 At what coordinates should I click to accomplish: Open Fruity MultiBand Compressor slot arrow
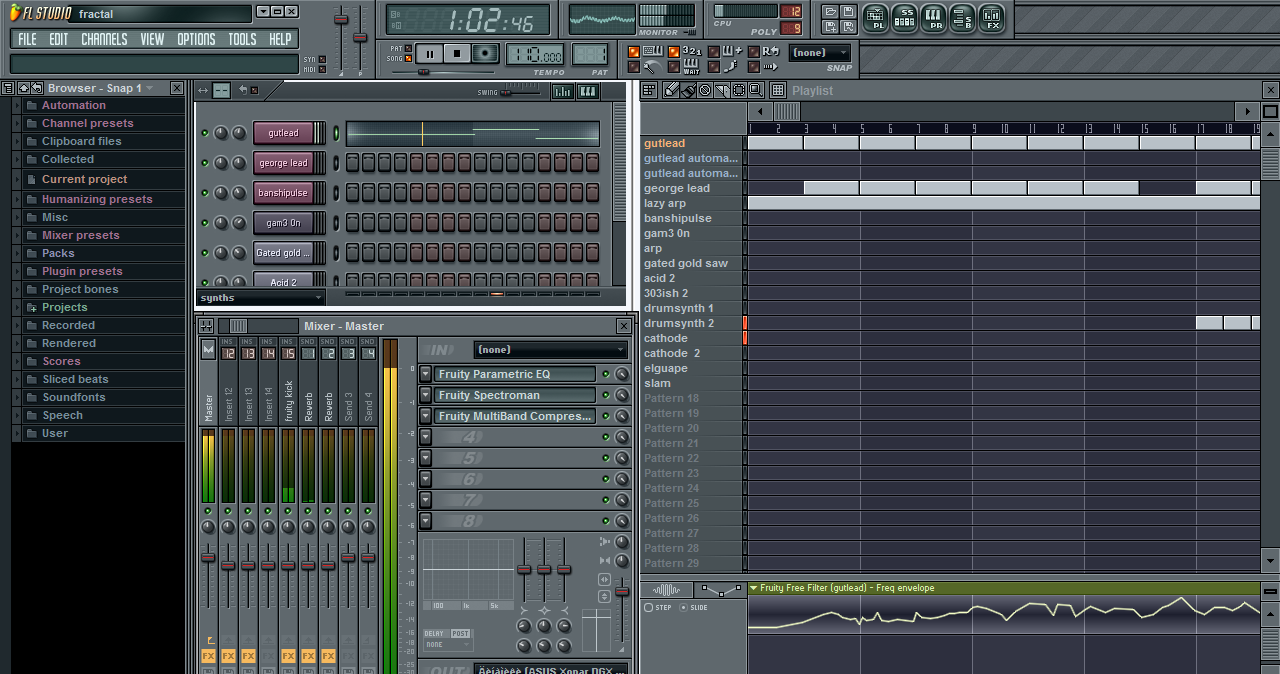(425, 416)
